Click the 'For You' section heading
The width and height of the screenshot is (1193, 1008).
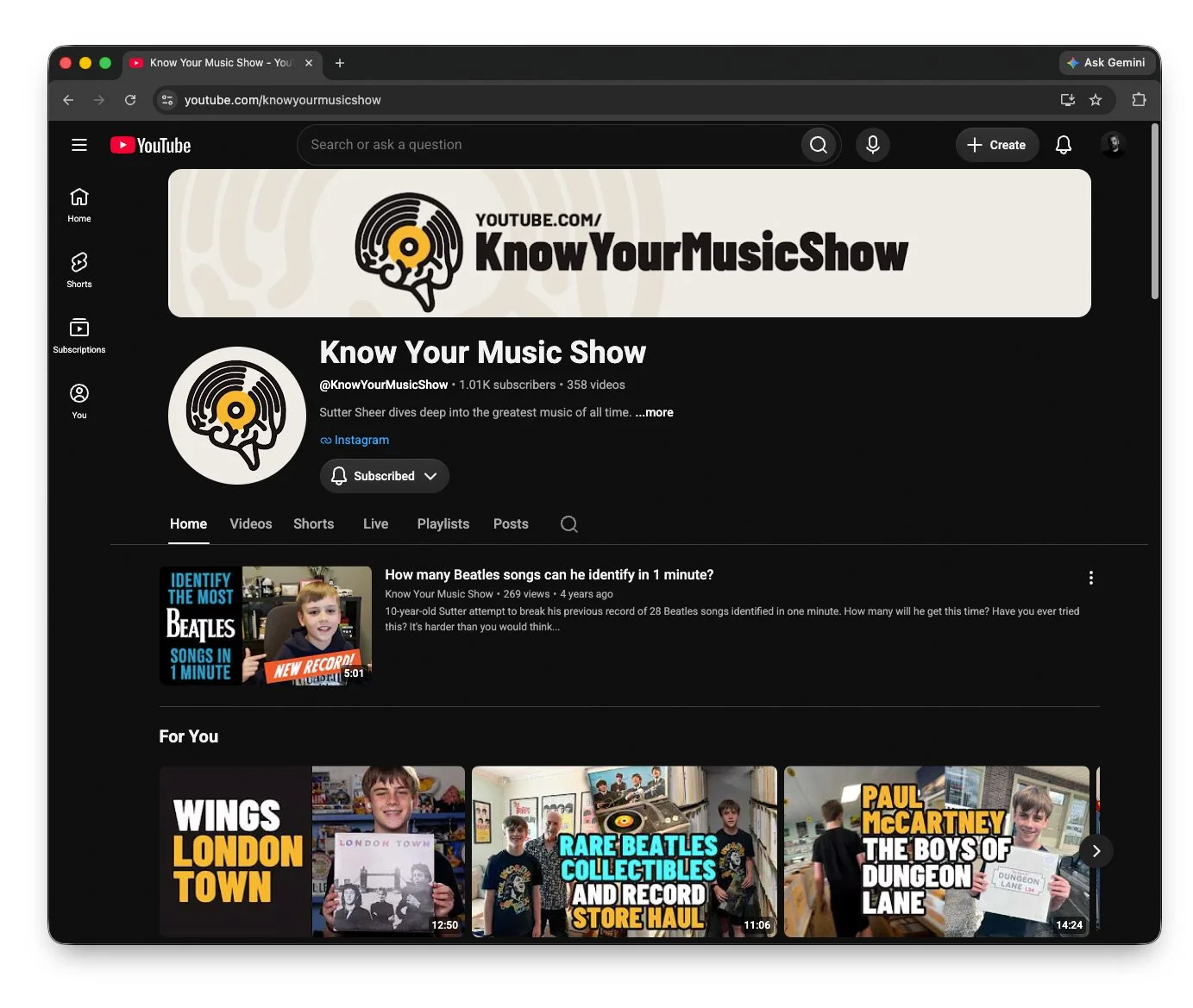coord(189,736)
